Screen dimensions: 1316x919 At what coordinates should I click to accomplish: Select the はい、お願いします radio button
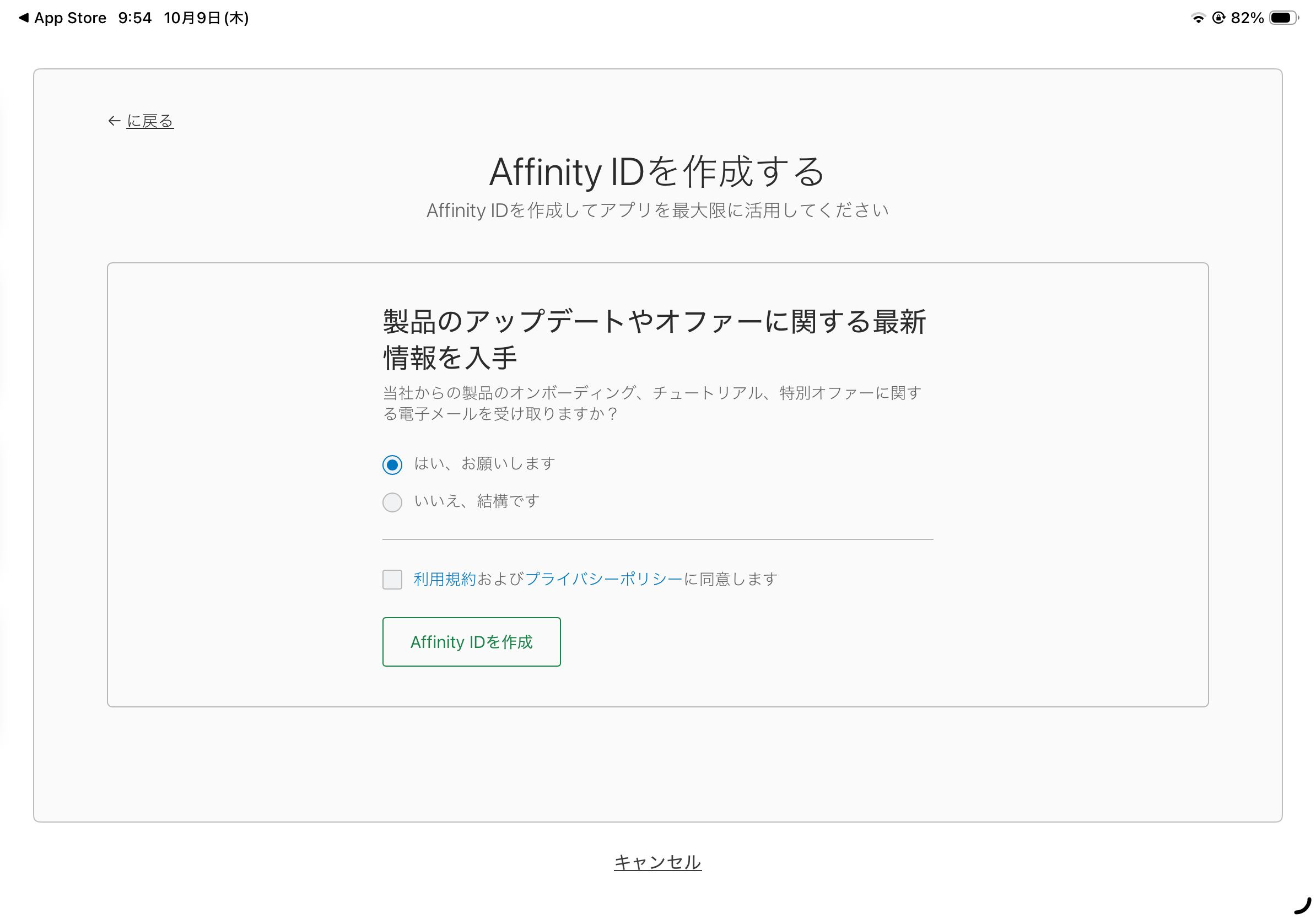coord(392,464)
